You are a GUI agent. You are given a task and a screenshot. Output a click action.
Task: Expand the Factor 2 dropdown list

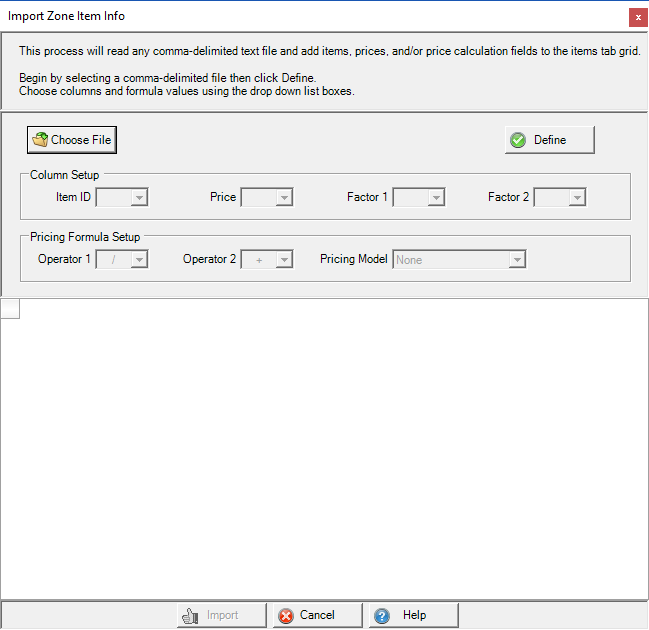pos(576,198)
